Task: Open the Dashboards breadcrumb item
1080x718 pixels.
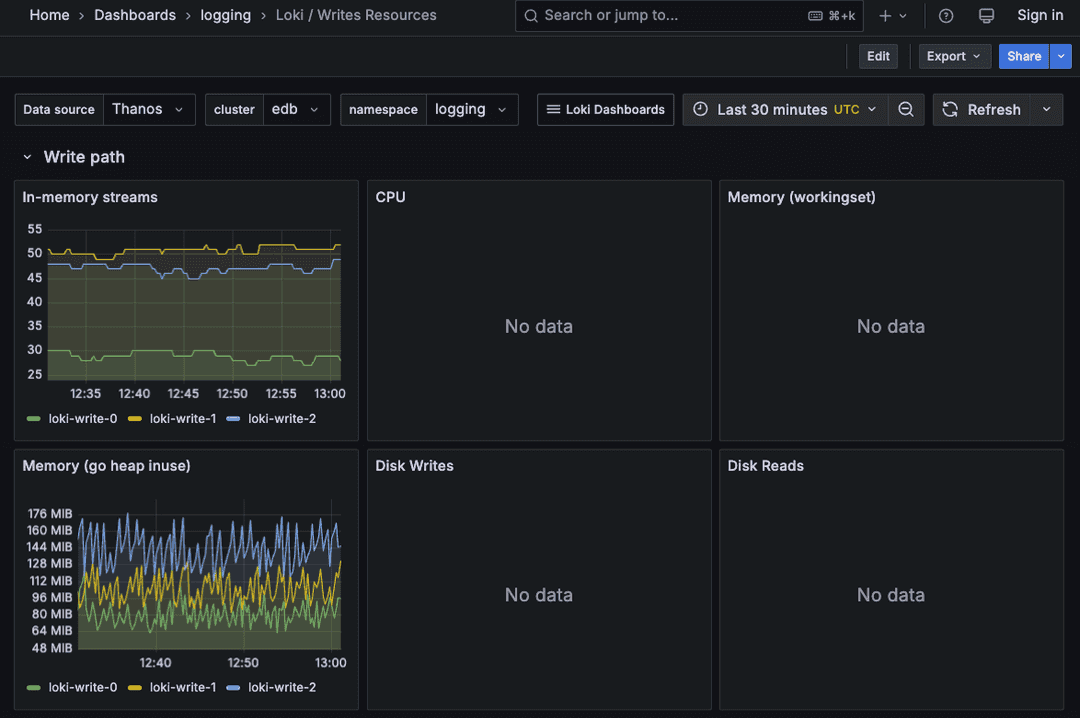Action: pos(135,15)
